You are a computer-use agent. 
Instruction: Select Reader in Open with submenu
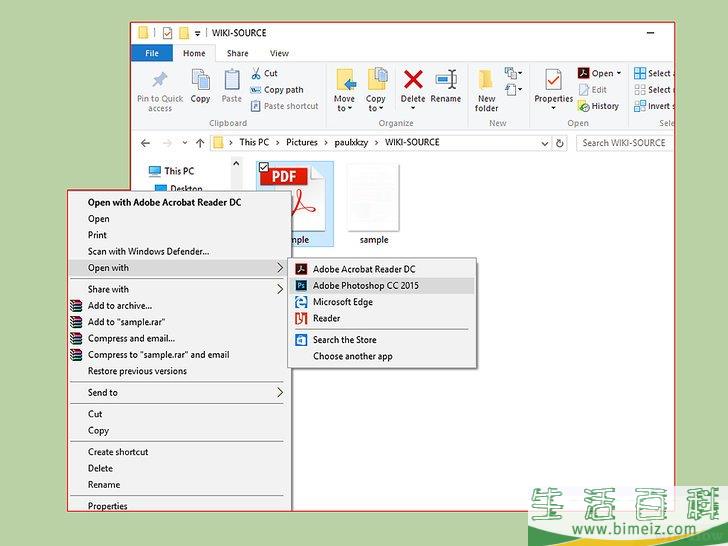(x=383, y=318)
